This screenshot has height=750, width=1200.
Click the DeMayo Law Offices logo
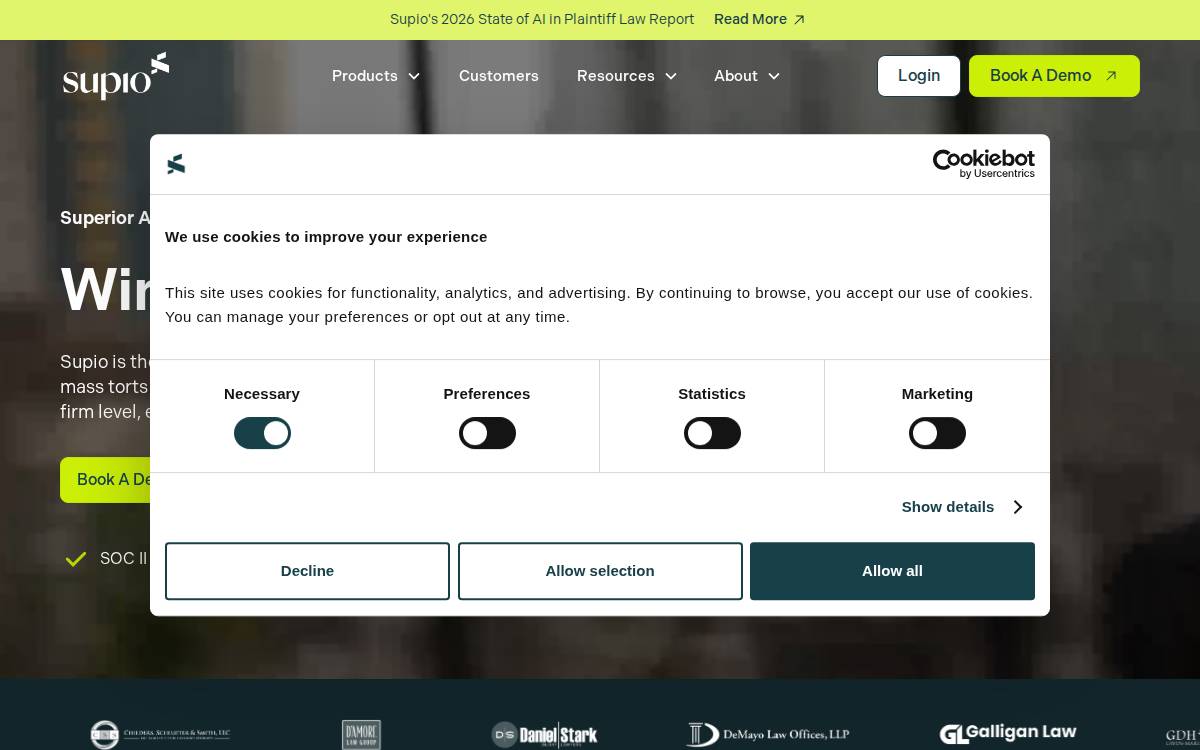[x=767, y=735]
